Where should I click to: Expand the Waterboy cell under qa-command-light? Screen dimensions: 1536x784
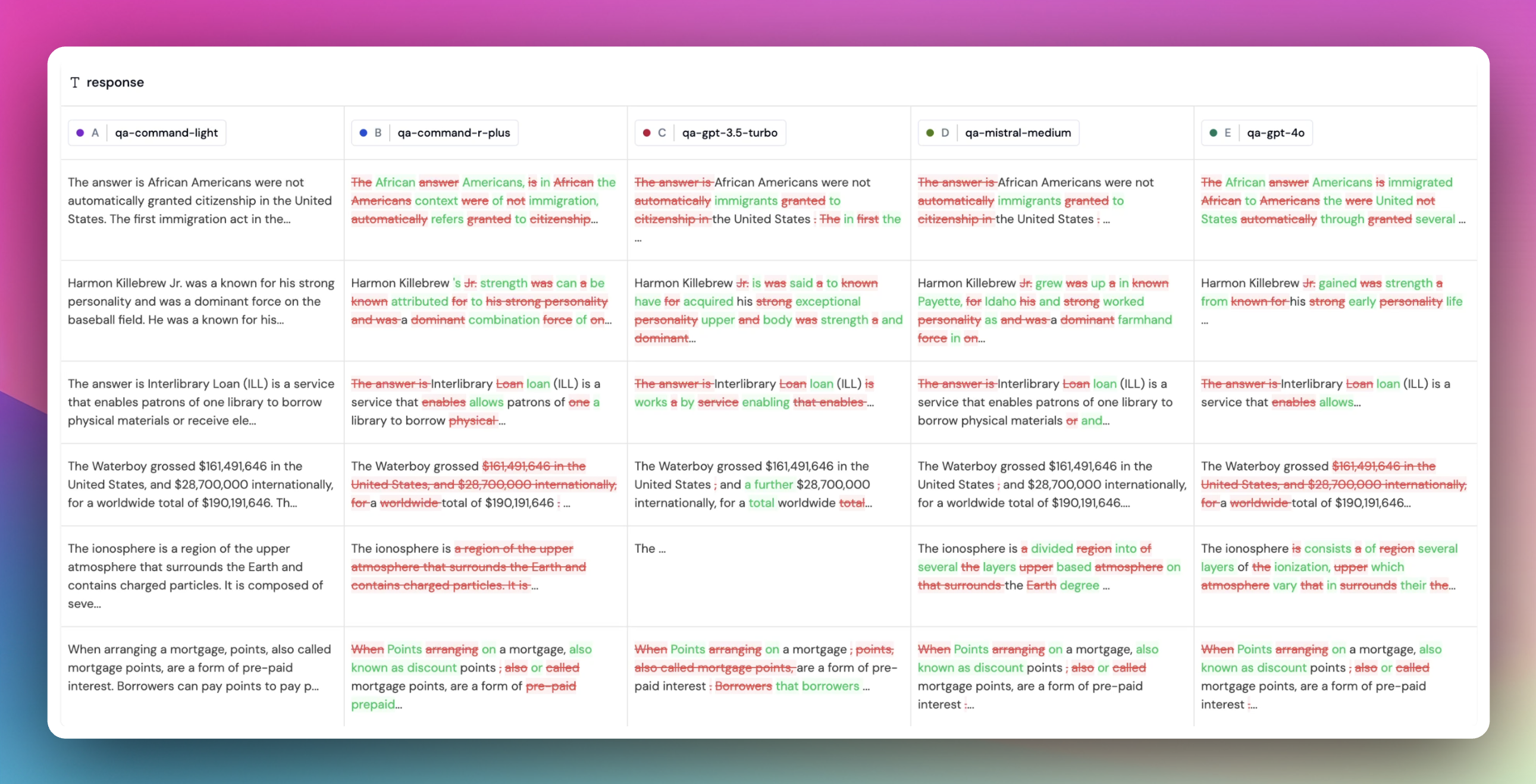coord(202,484)
